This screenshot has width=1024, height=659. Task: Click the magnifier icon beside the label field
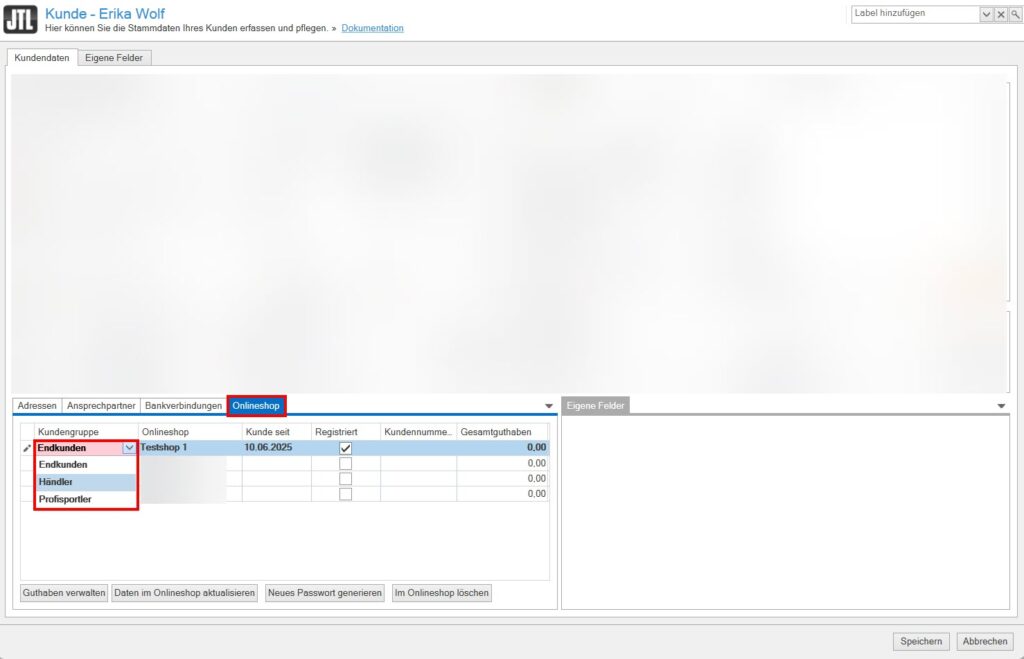pyautogui.click(x=1015, y=14)
